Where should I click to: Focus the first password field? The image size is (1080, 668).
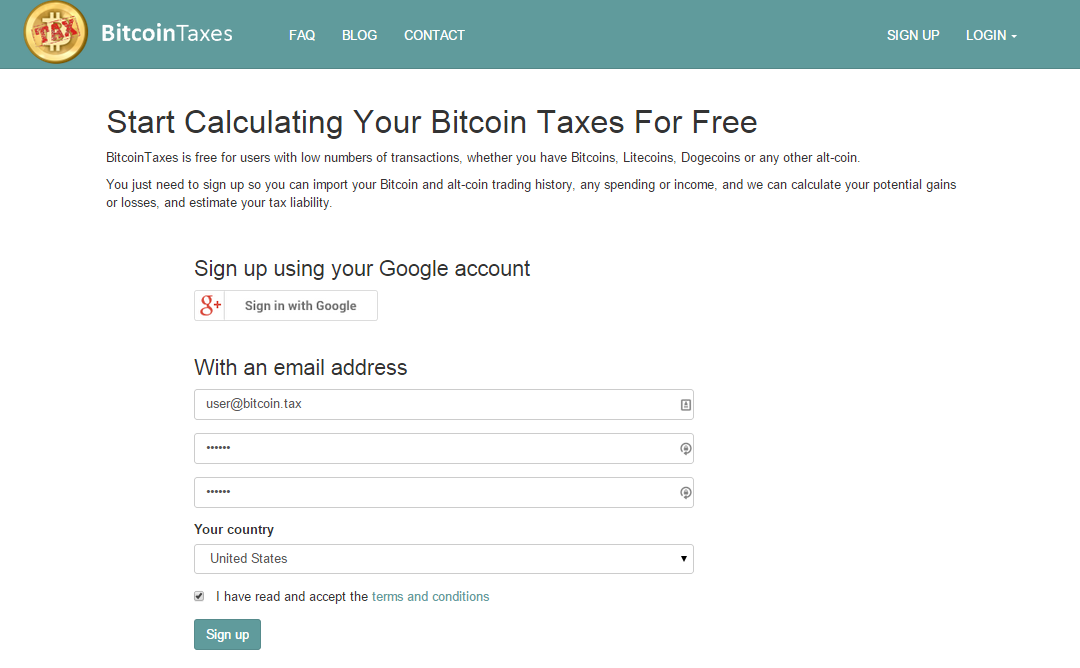(x=444, y=448)
